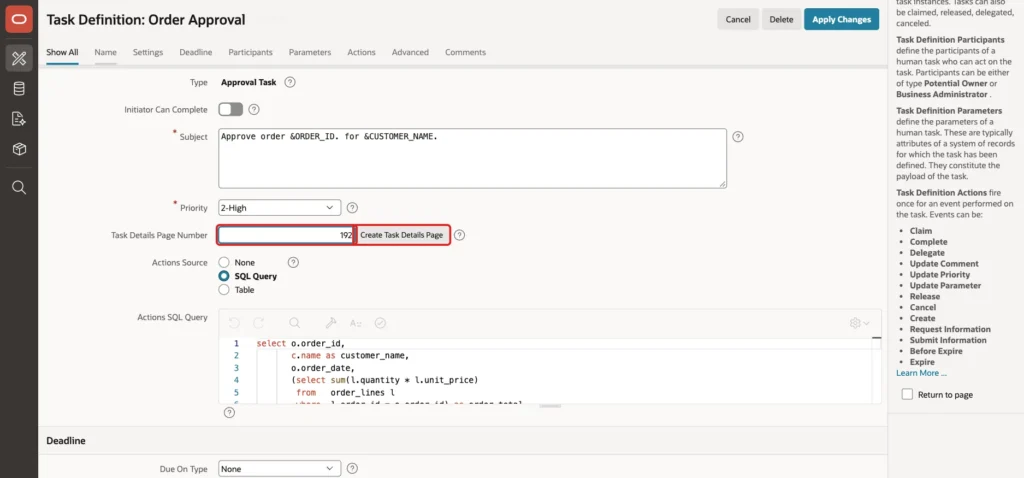Select the None radio for Actions Source
The image size is (1024, 478).
pyautogui.click(x=224, y=263)
